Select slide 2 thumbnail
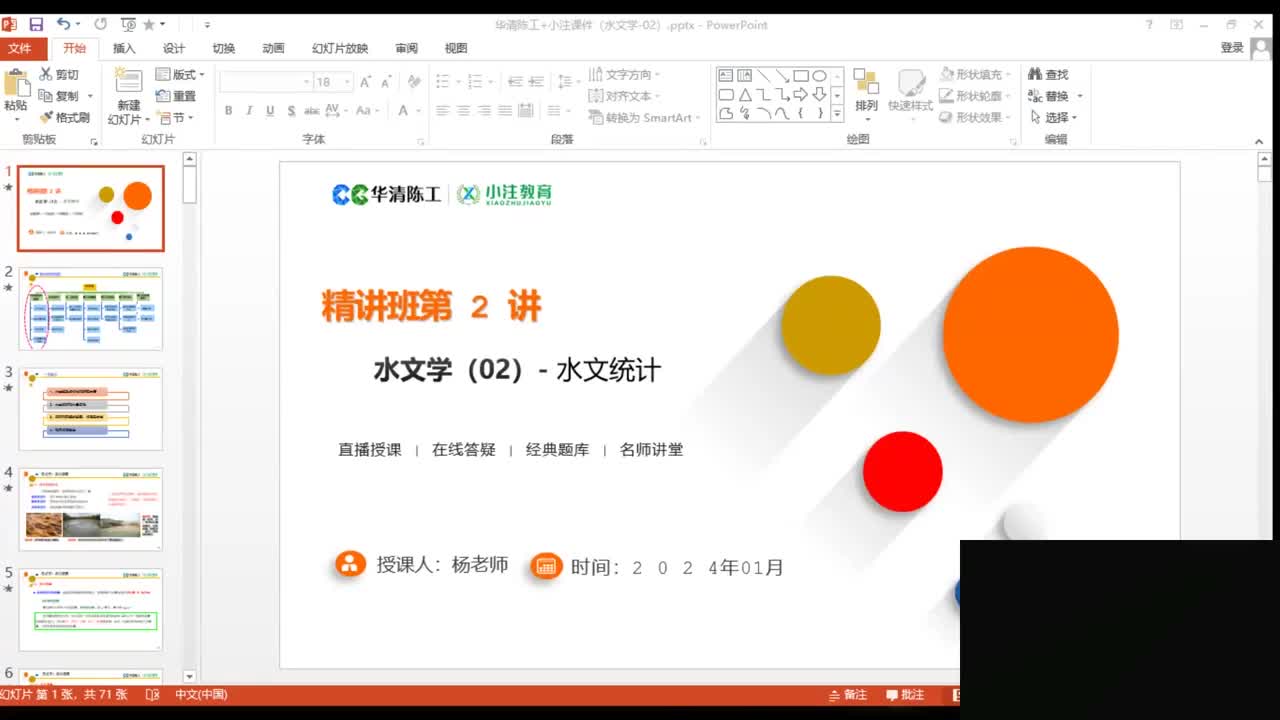The width and height of the screenshot is (1280, 720). (x=91, y=308)
